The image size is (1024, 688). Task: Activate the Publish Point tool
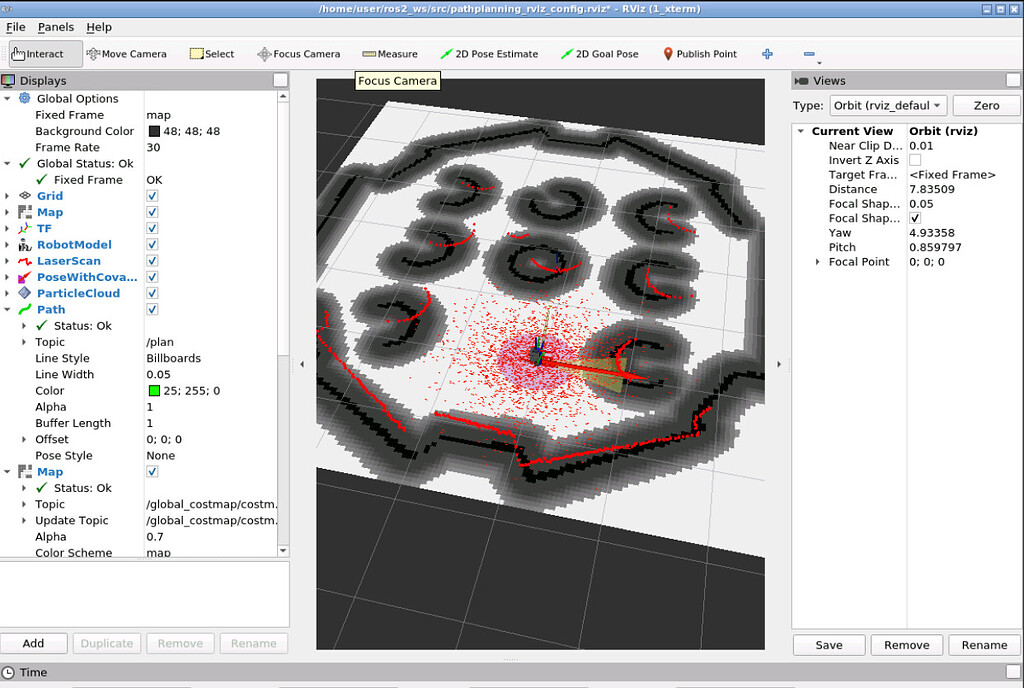[x=699, y=54]
